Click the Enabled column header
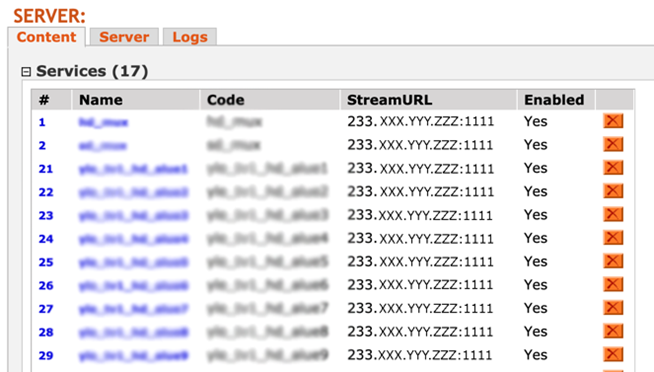Image resolution: width=654 pixels, height=372 pixels. (556, 100)
